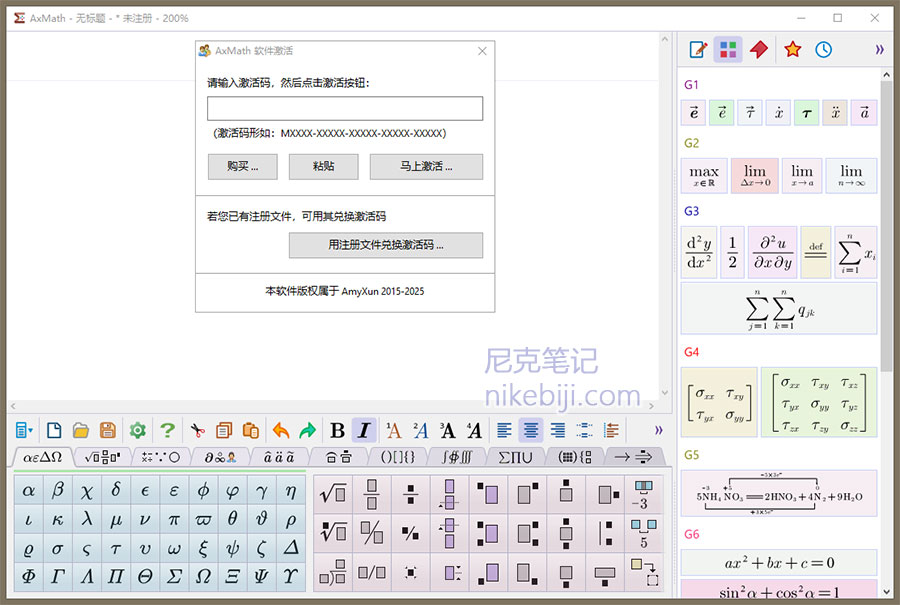900x605 pixels.
Task: Switch to brackets ()[]{} tab
Action: coord(398,457)
